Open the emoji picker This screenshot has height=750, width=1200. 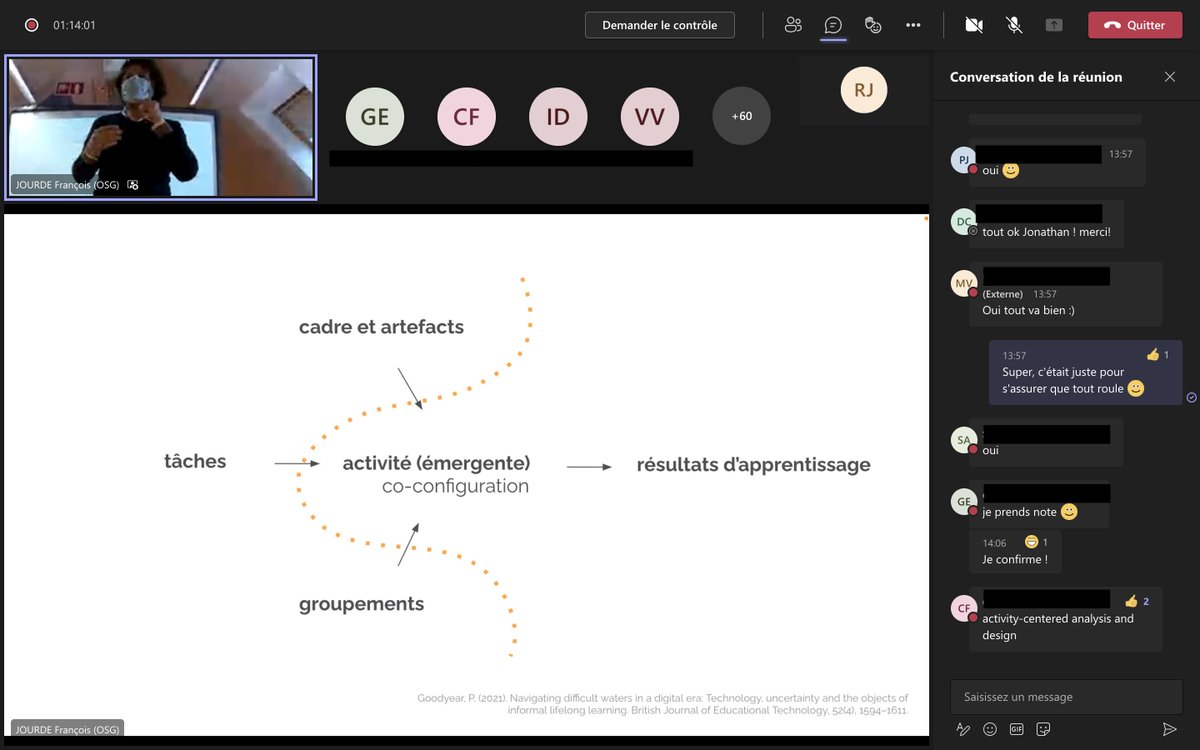tap(990, 729)
